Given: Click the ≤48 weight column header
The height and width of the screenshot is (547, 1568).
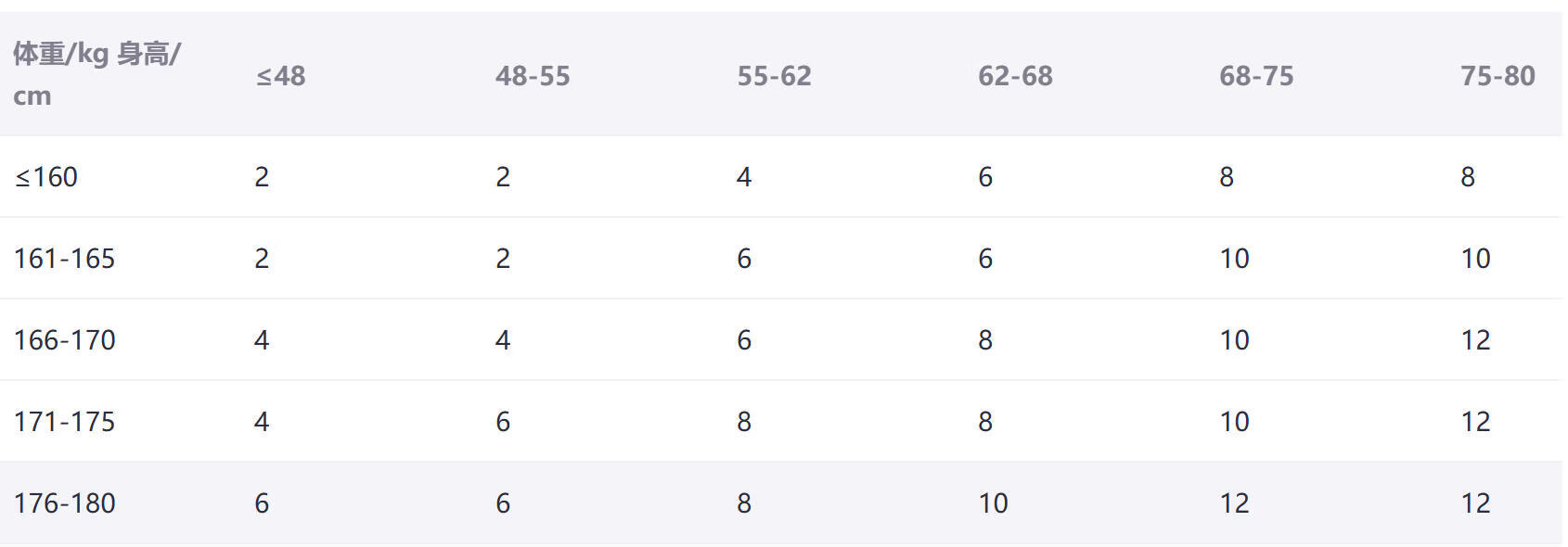Looking at the screenshot, I should [x=280, y=76].
